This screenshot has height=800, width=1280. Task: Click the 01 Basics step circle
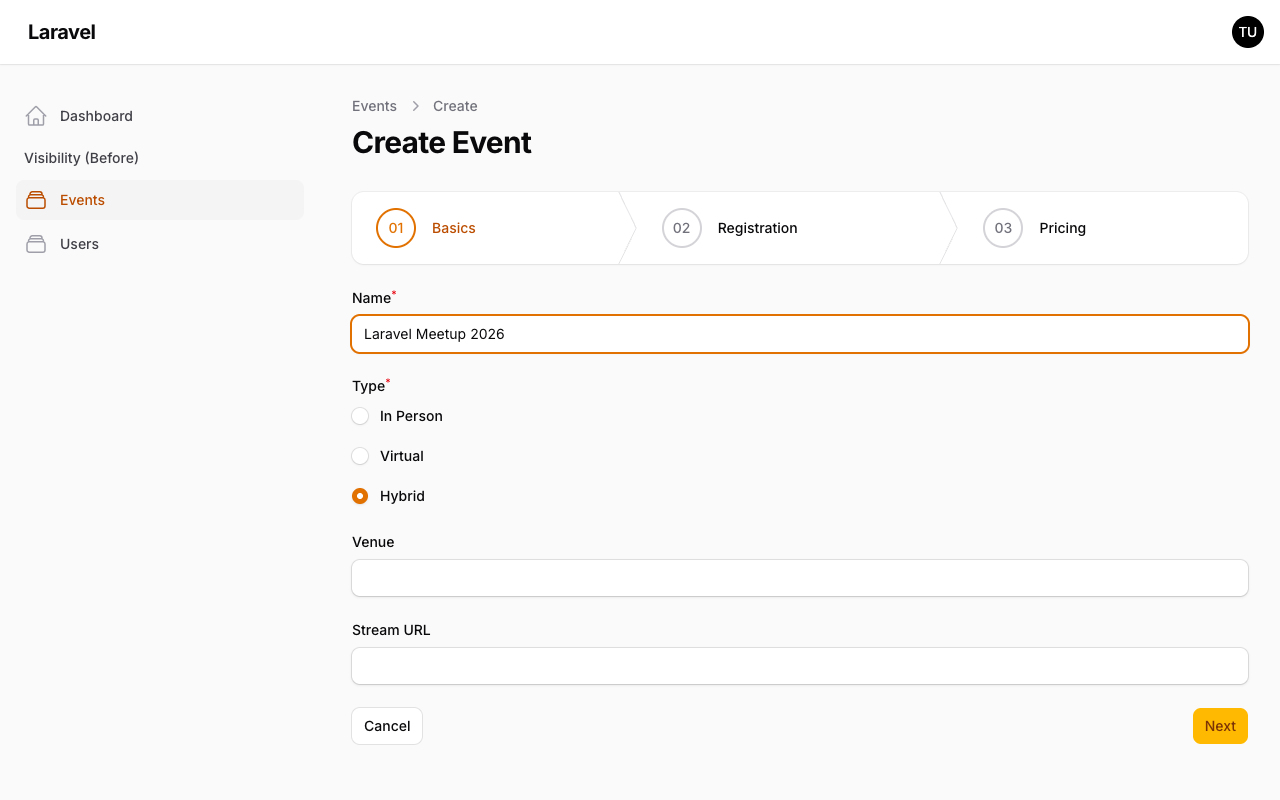tap(396, 228)
